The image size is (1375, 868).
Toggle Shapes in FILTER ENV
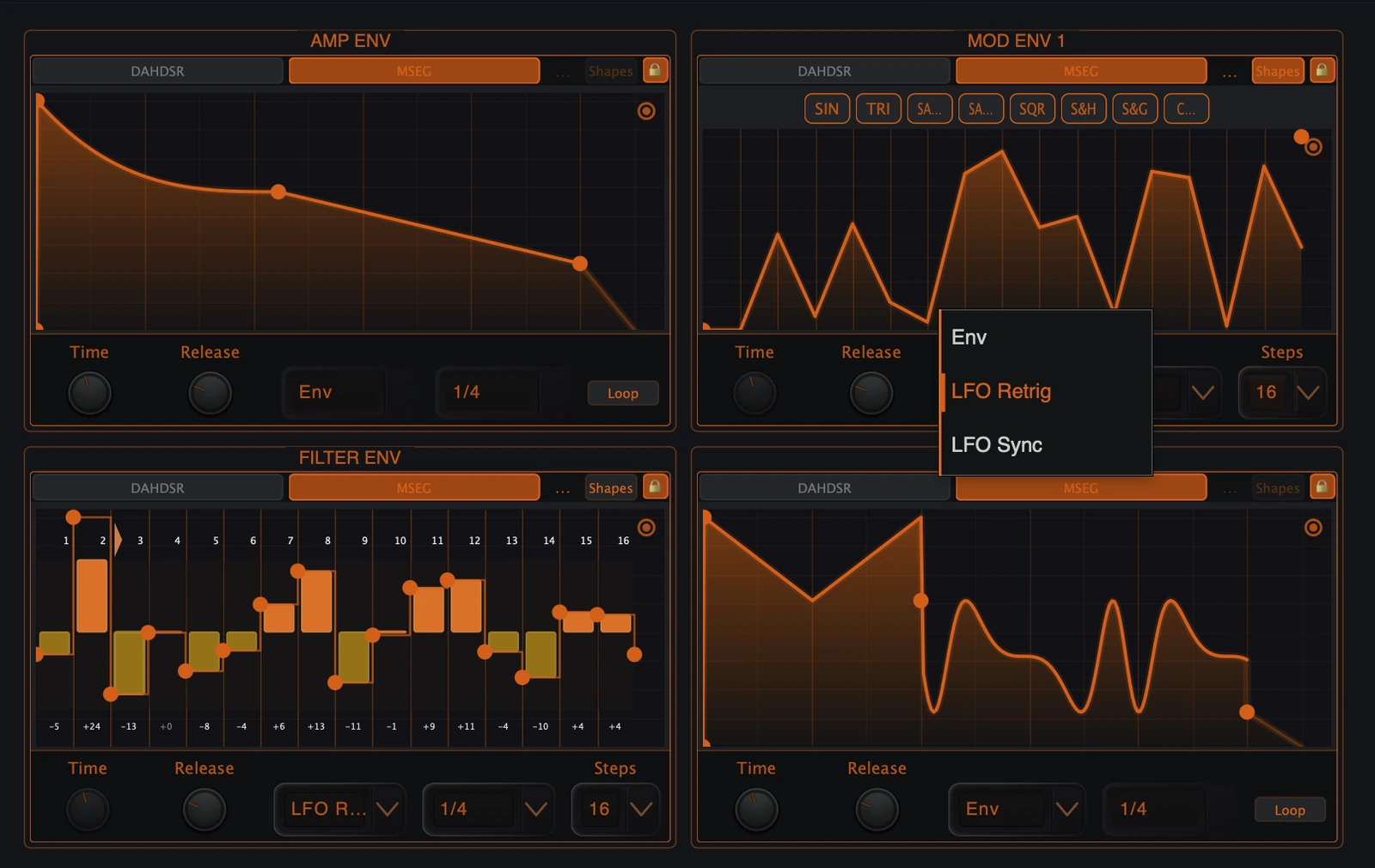tap(611, 488)
